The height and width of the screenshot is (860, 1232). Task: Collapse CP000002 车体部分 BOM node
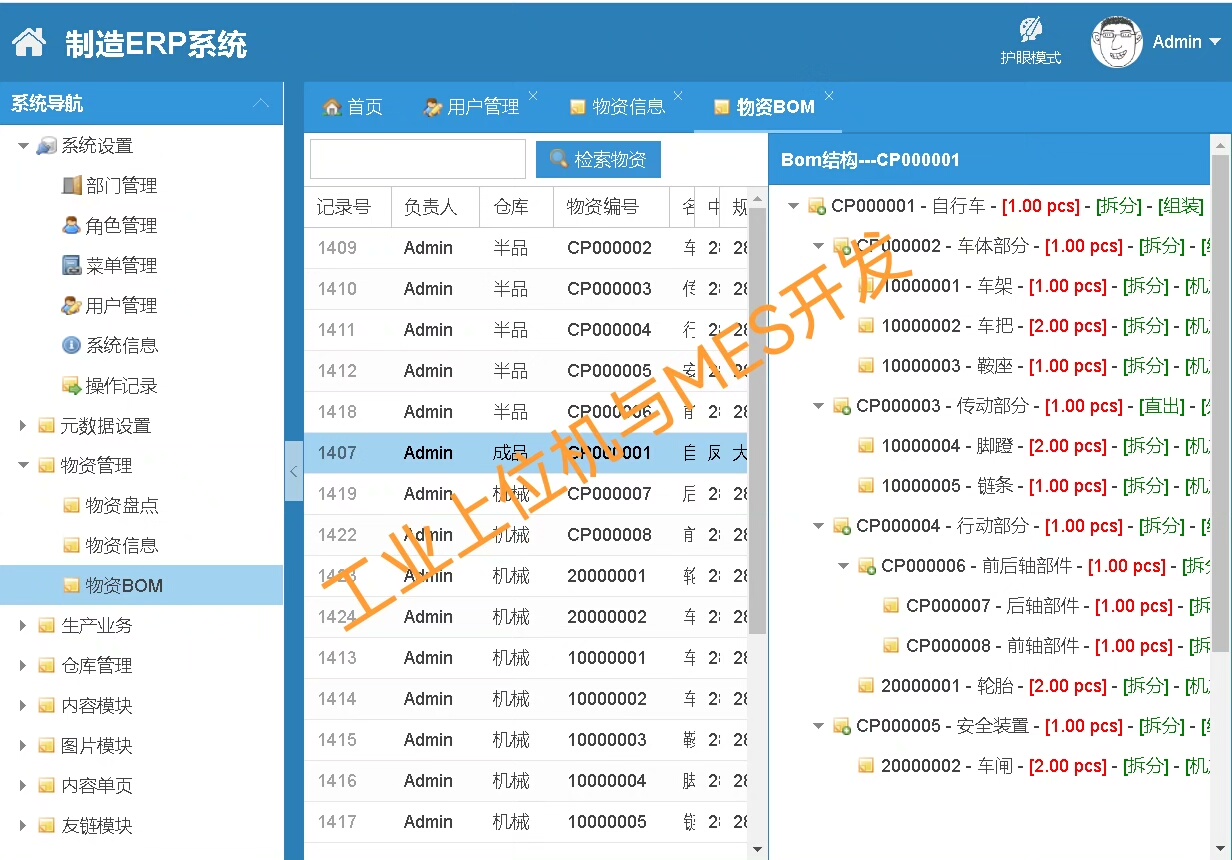[x=819, y=246]
